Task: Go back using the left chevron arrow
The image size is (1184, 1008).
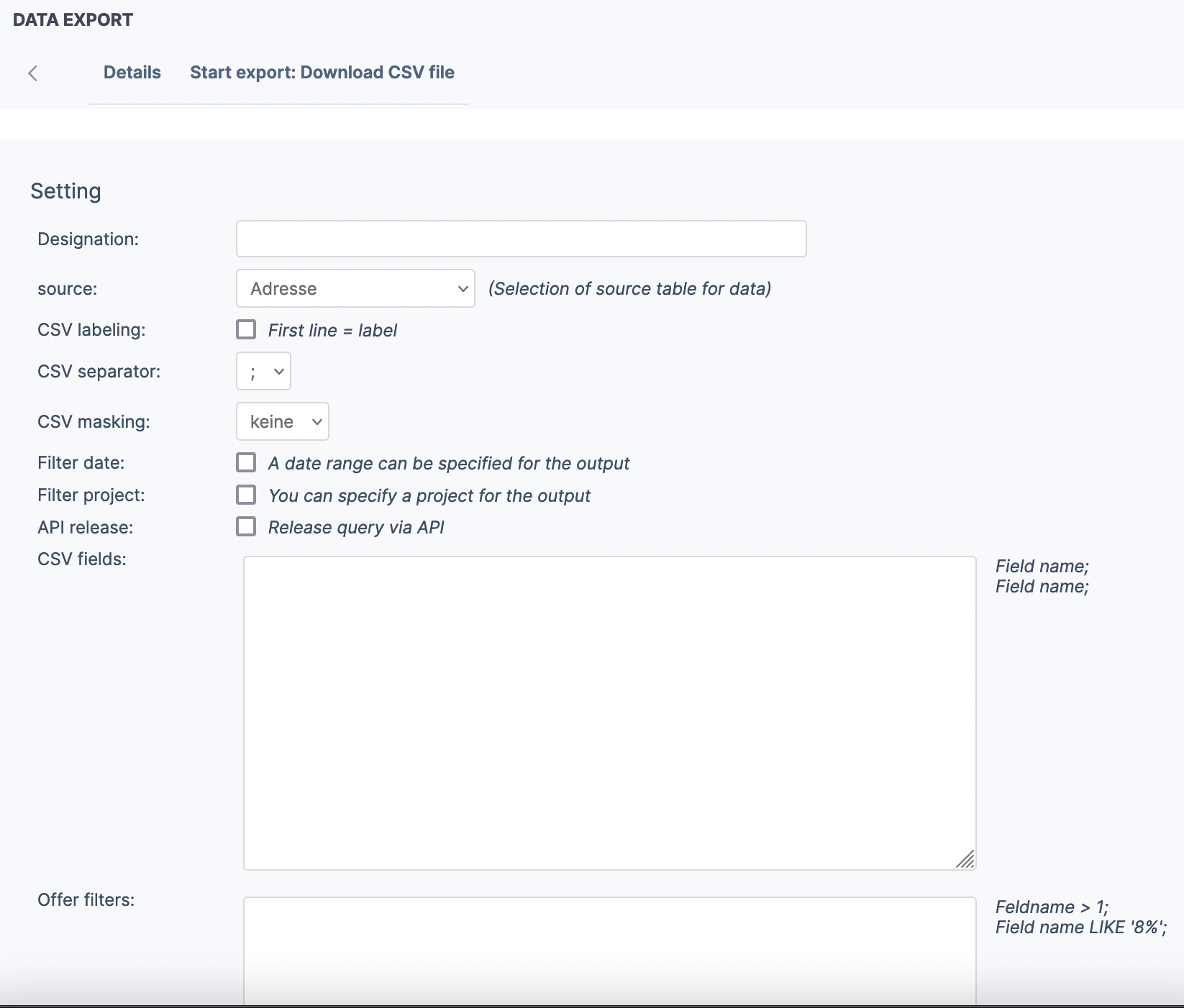Action: (32, 73)
